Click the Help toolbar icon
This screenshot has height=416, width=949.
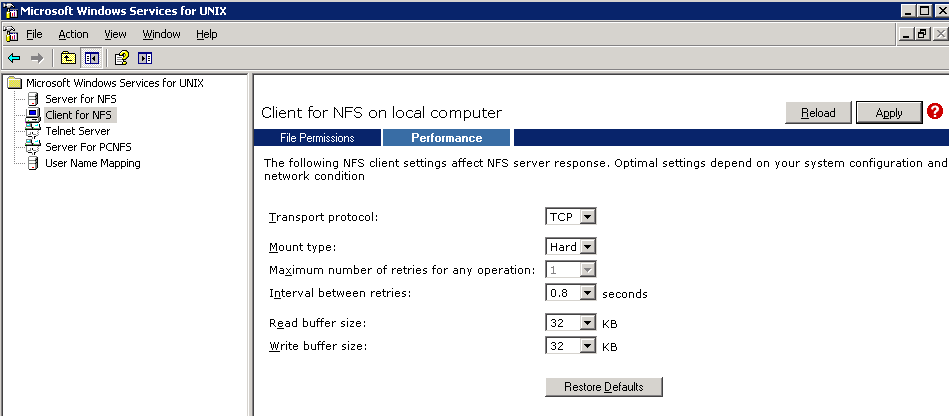pyautogui.click(x=122, y=58)
